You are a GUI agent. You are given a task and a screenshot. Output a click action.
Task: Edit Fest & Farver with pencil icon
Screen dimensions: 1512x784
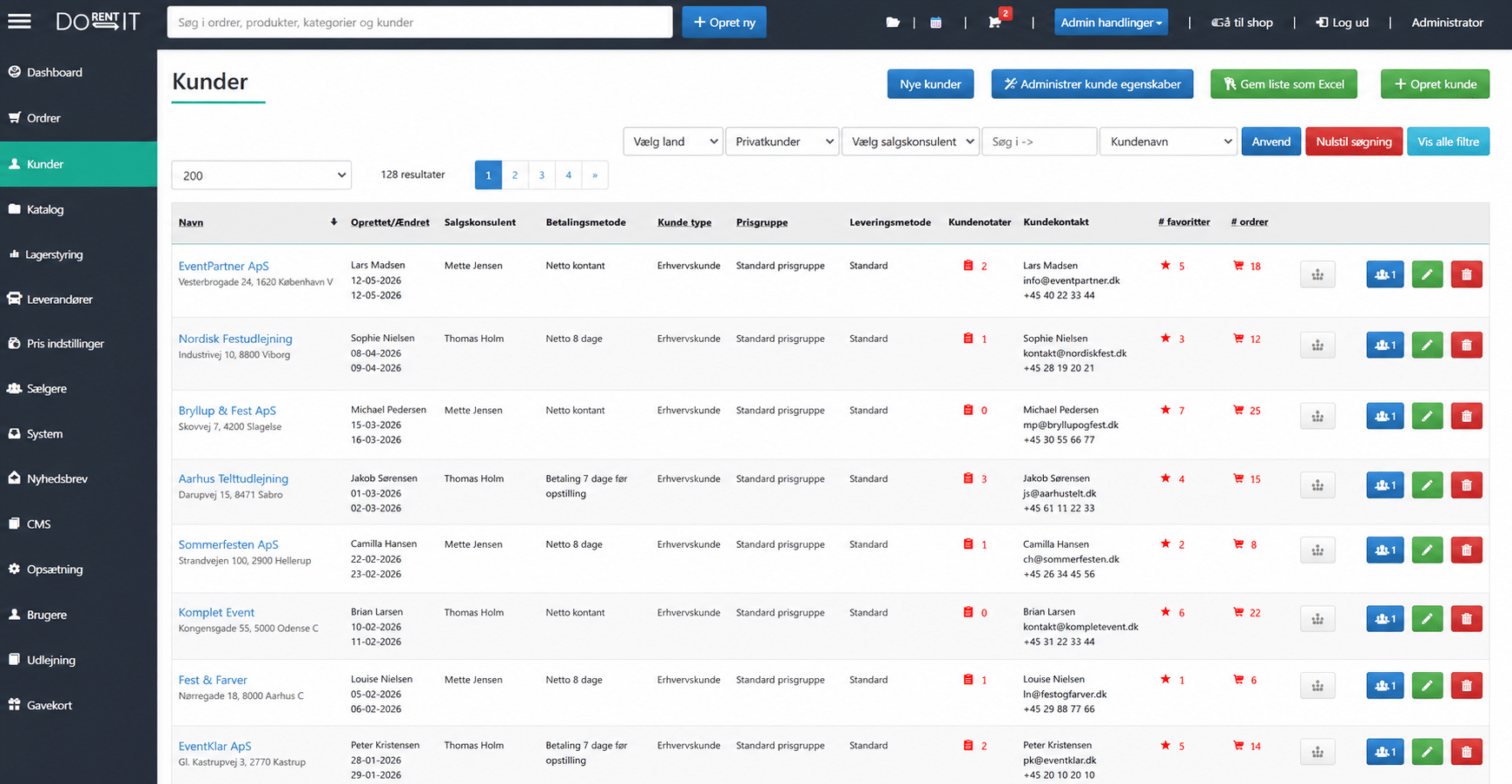1427,686
